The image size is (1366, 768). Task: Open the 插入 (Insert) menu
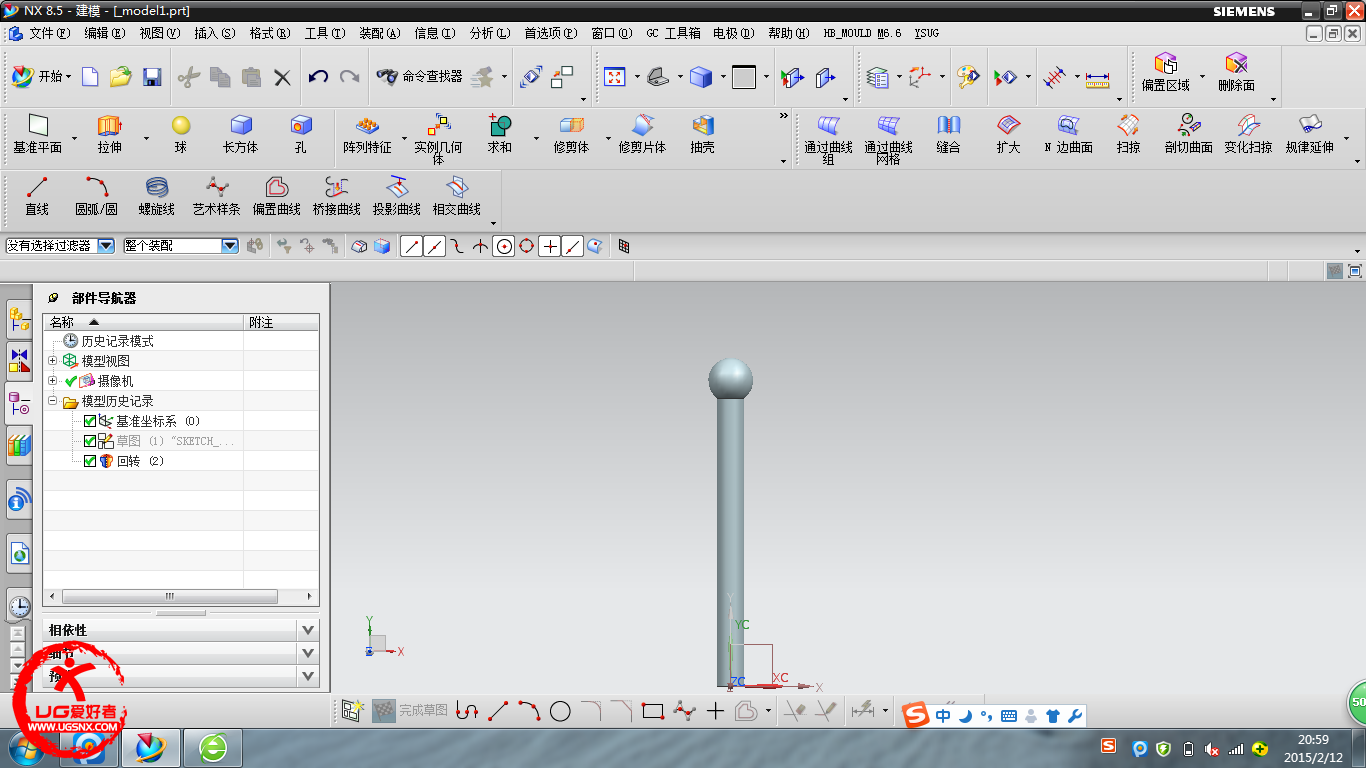[x=215, y=33]
